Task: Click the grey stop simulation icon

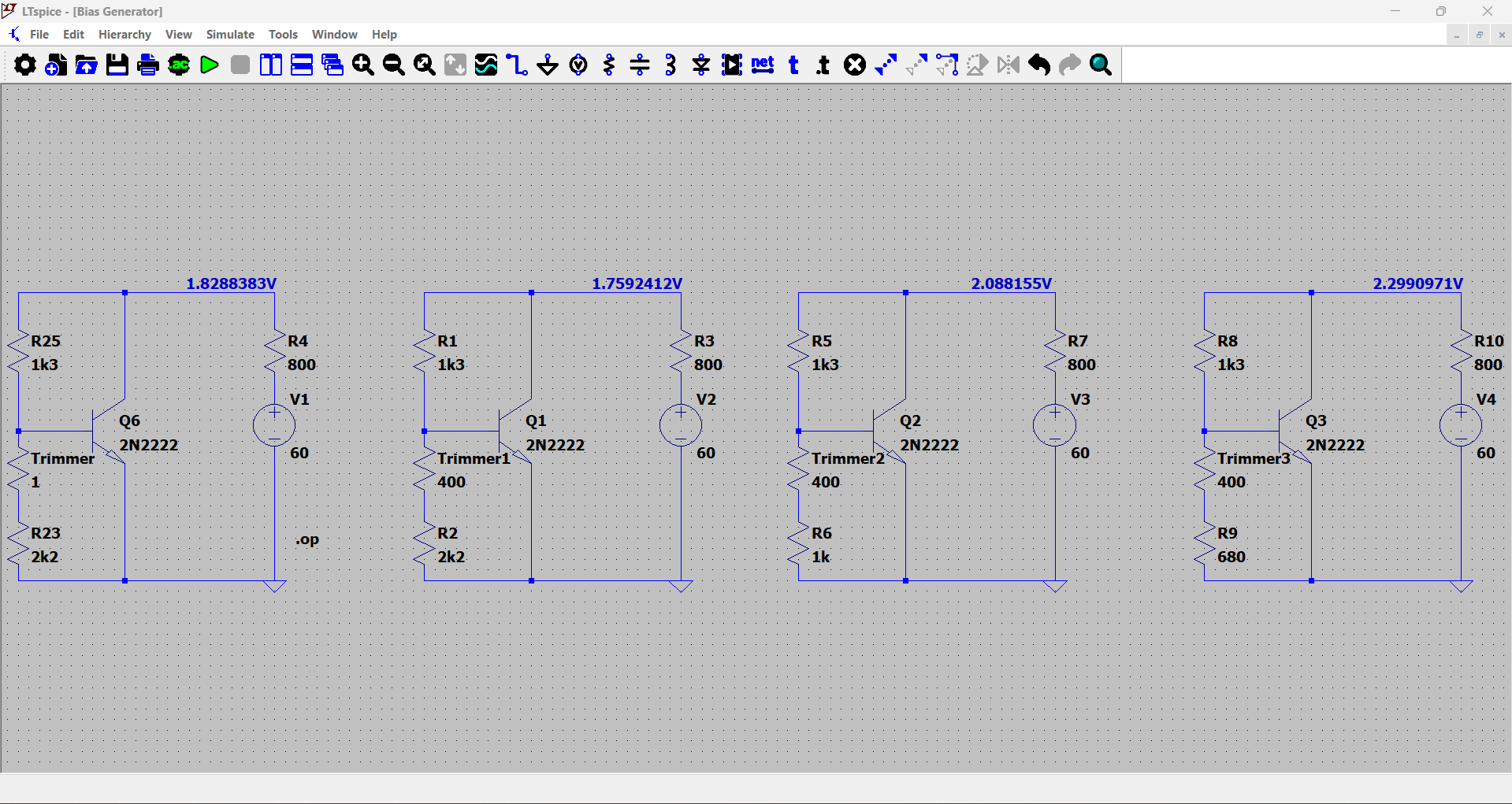Action: point(240,65)
